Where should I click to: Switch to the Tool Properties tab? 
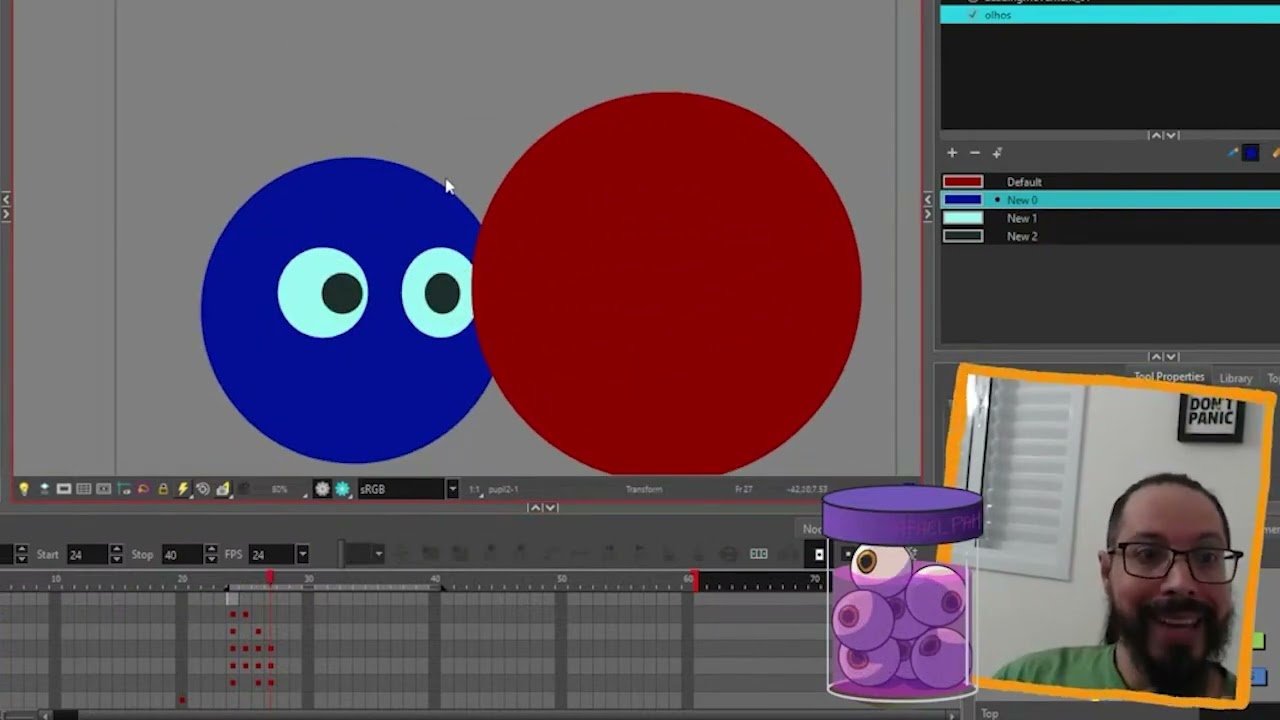pos(1169,377)
